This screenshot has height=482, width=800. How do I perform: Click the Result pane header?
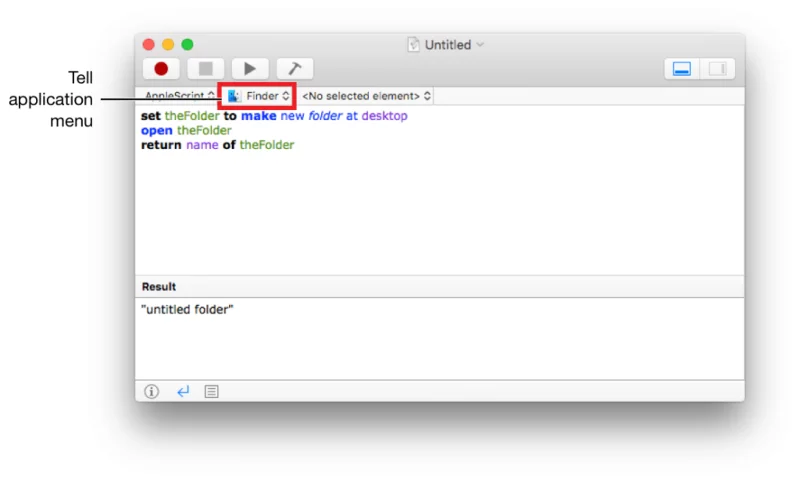(x=439, y=287)
